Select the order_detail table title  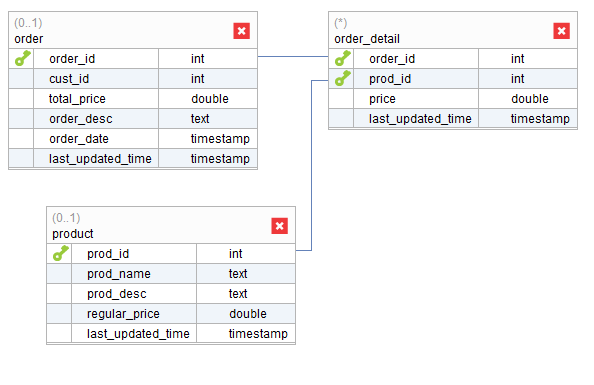click(x=367, y=39)
